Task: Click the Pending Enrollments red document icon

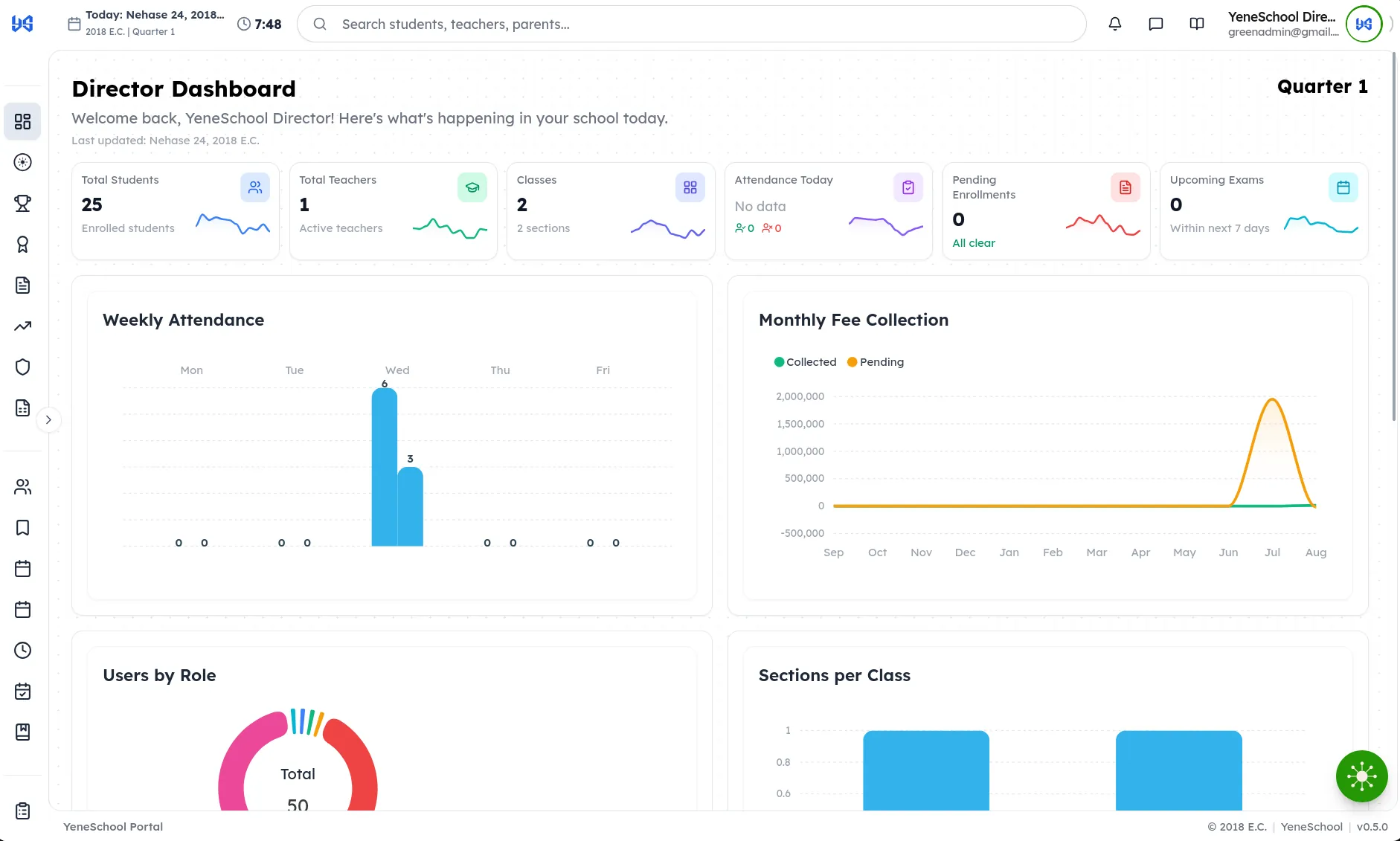Action: 1126,187
